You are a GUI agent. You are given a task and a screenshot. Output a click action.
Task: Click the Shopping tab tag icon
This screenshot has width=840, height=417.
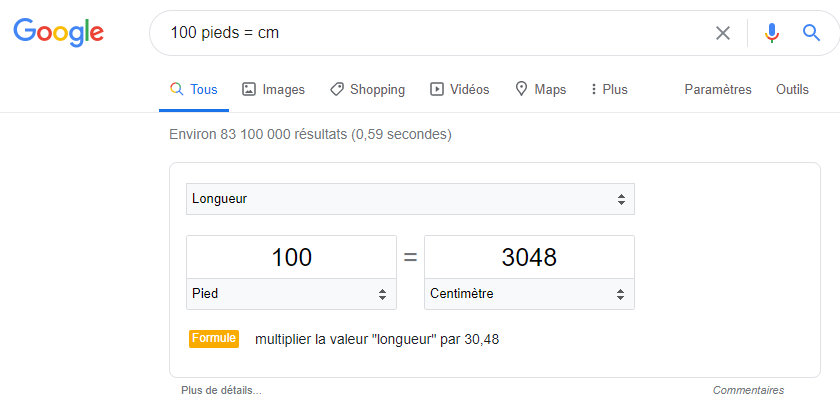[336, 89]
